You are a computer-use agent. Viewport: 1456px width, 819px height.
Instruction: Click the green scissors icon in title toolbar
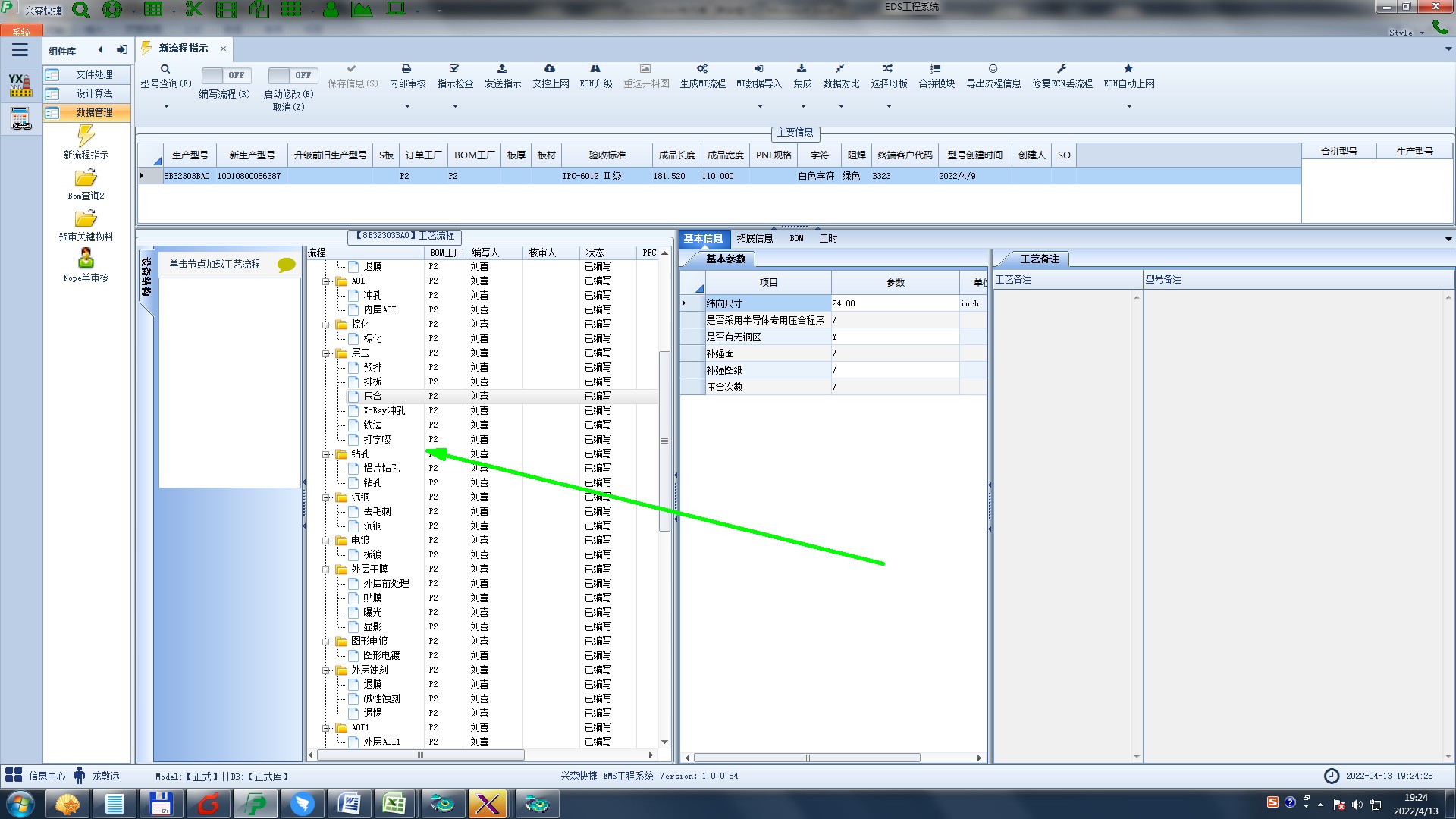click(x=194, y=9)
